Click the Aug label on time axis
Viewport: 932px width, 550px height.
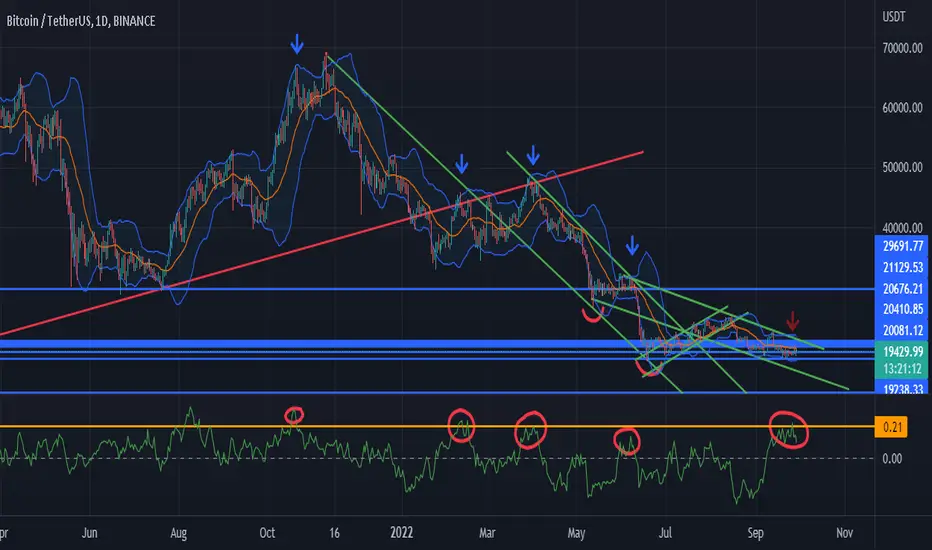coord(178,533)
